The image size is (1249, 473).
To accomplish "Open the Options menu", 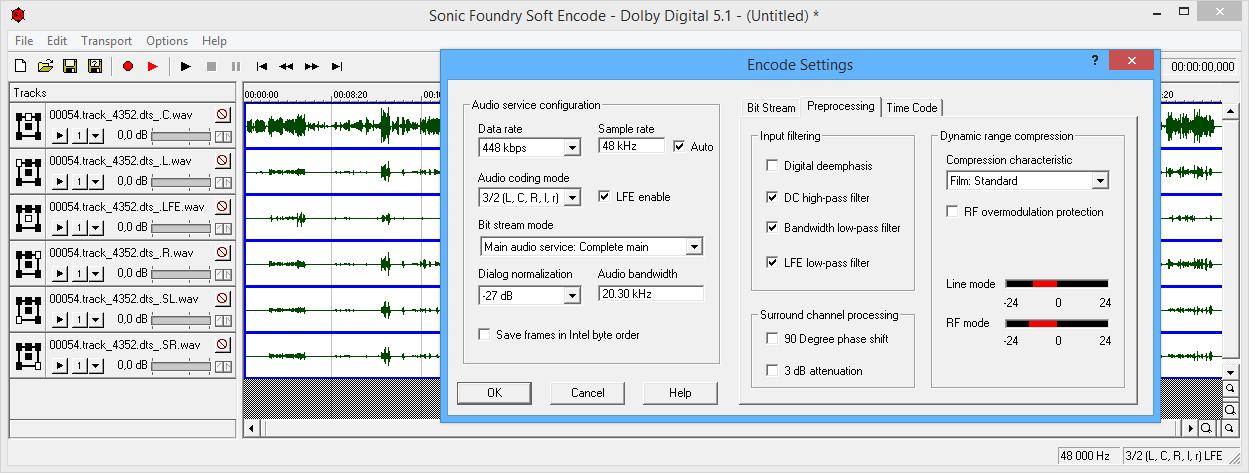I will click(167, 41).
